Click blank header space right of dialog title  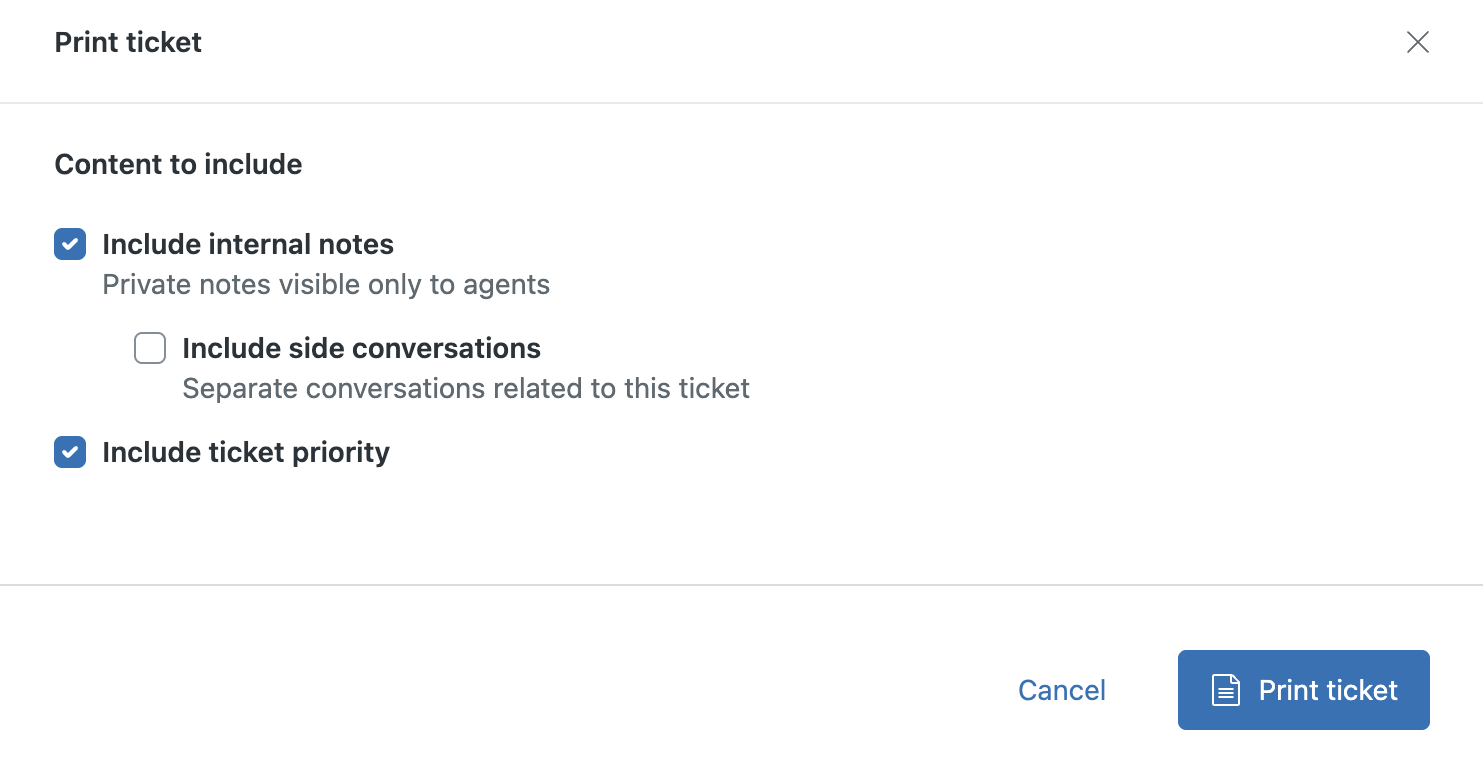[800, 42]
